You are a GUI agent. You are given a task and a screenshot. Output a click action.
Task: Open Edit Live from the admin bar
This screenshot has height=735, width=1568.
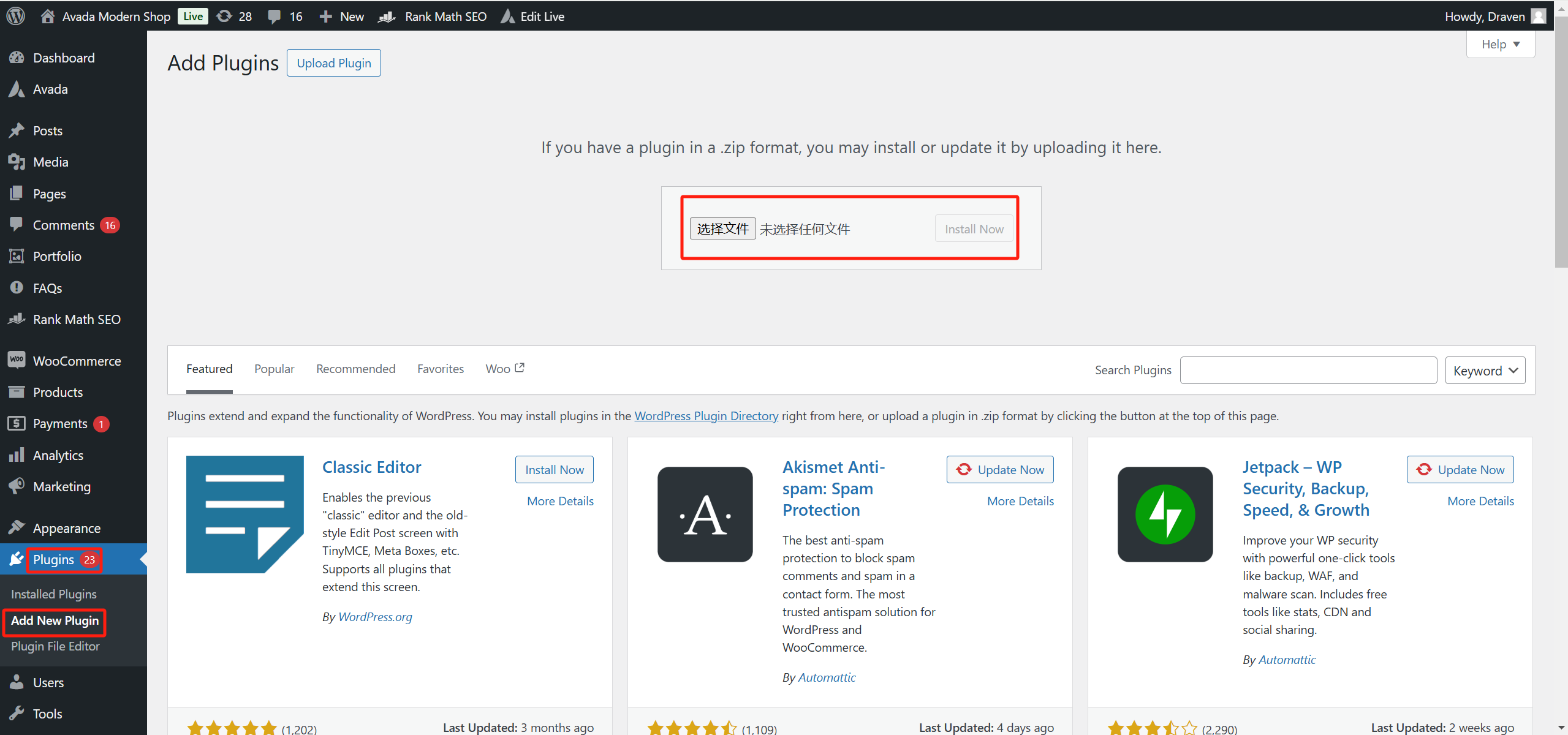pyautogui.click(x=532, y=16)
